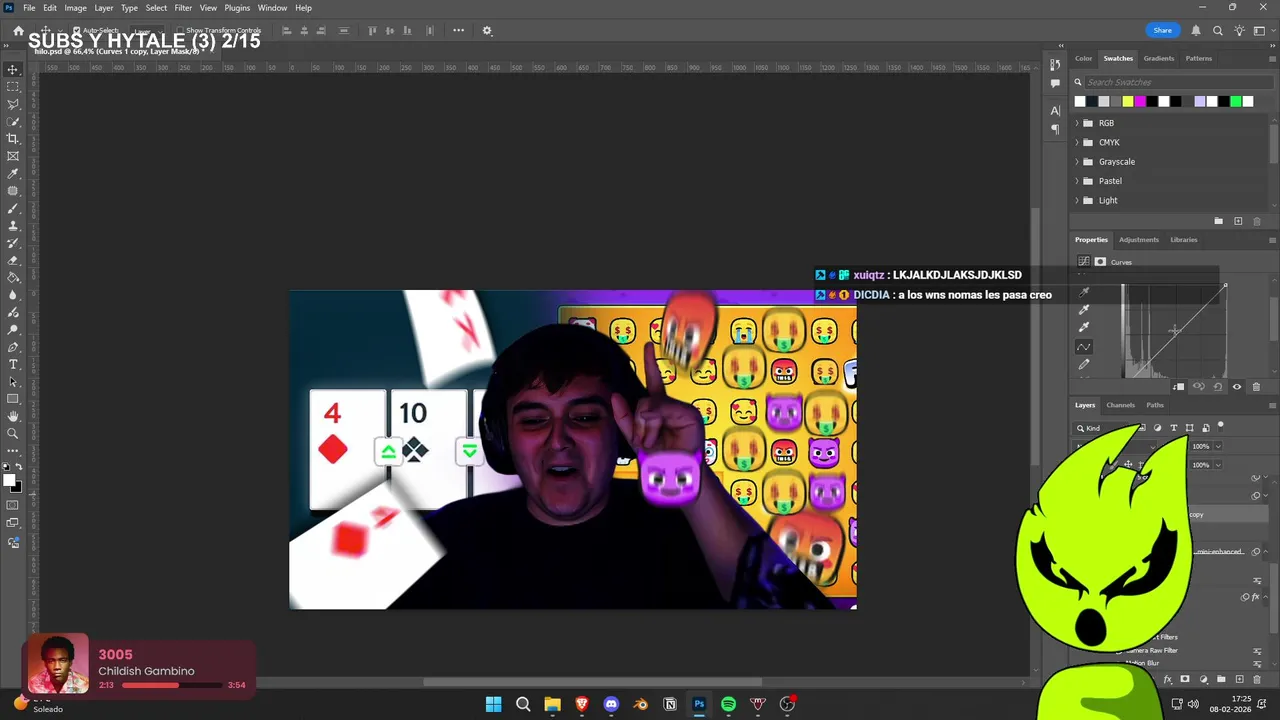Image resolution: width=1280 pixels, height=720 pixels.
Task: Reset Curves to adjustment defaults
Action: [x=1217, y=387]
